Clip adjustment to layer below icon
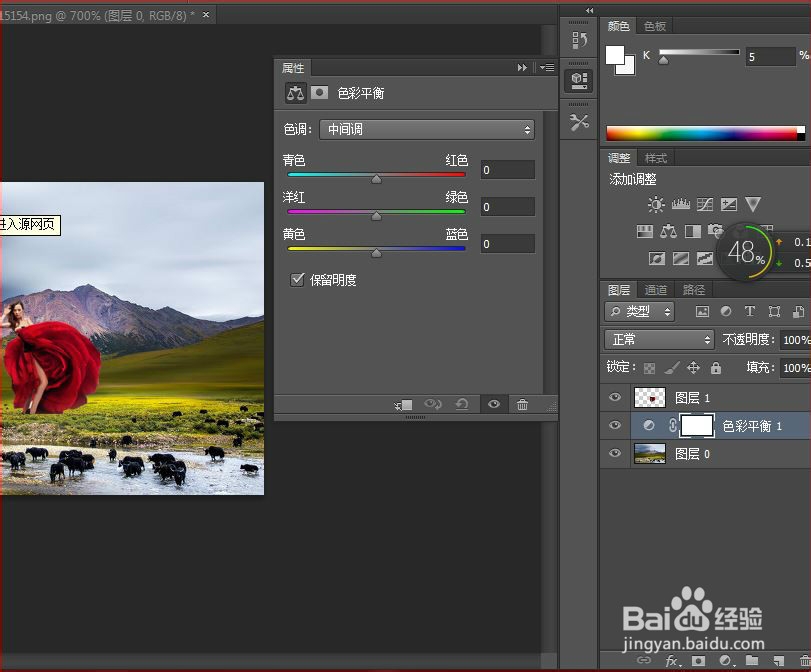Image resolution: width=811 pixels, height=672 pixels. coord(403,405)
